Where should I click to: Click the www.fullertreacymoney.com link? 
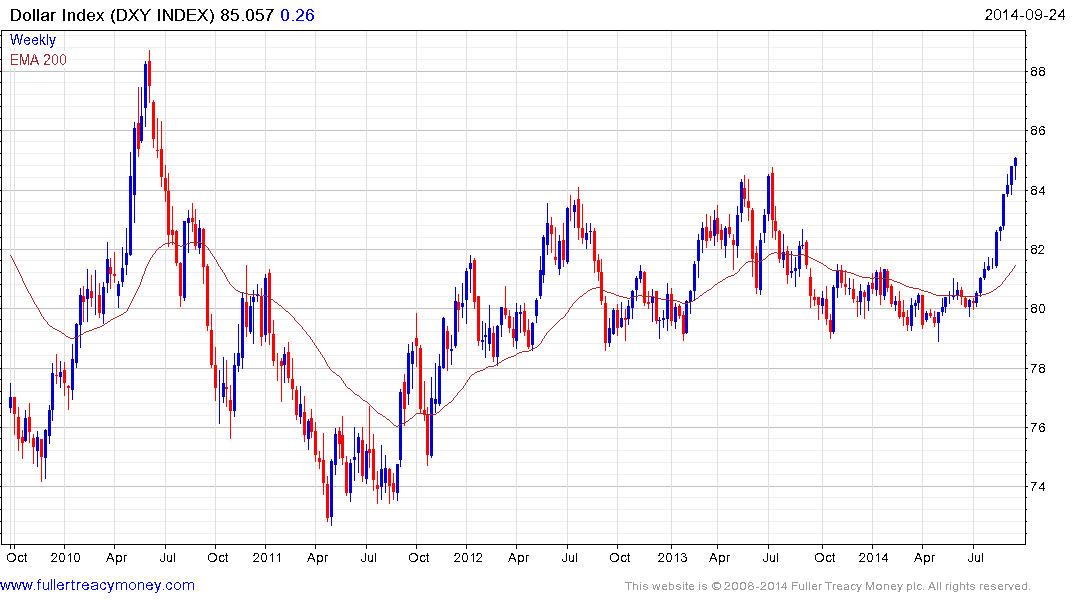[97, 585]
